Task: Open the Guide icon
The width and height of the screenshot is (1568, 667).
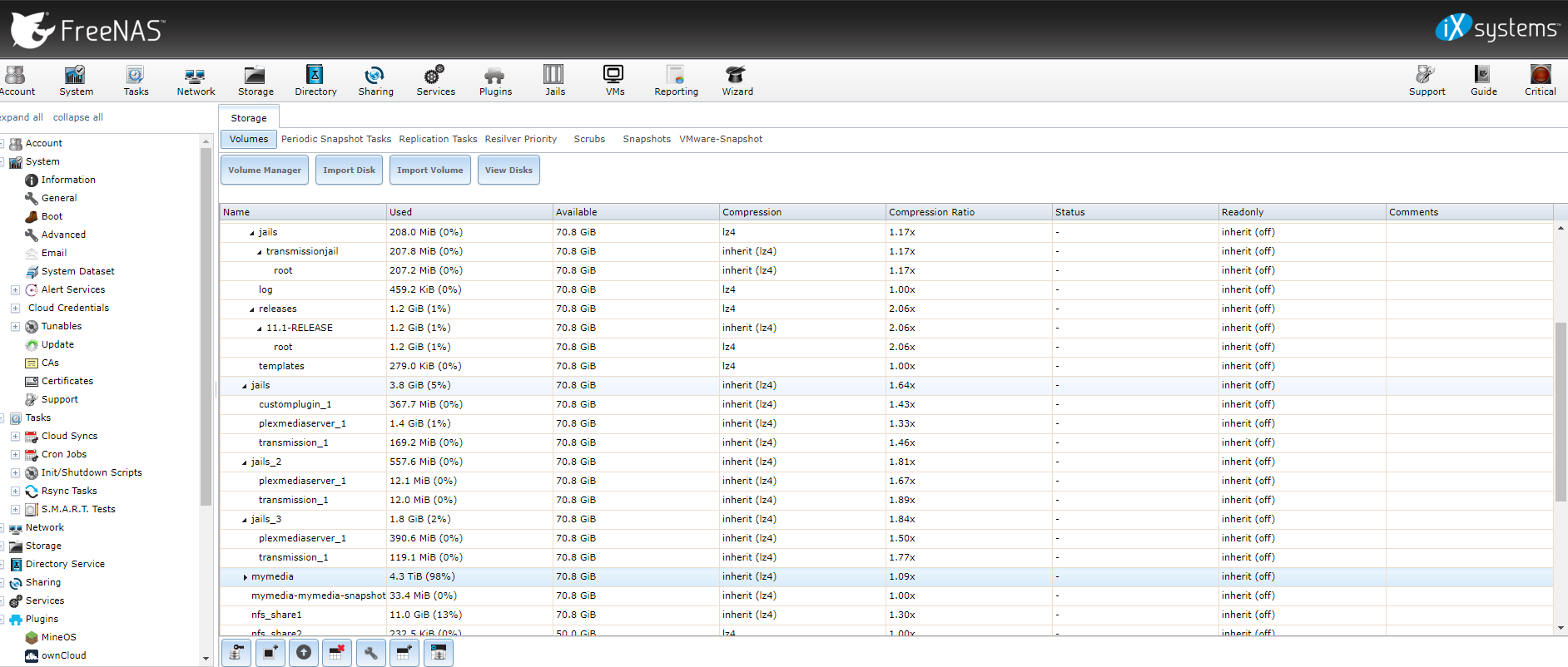Action: coord(1483,81)
